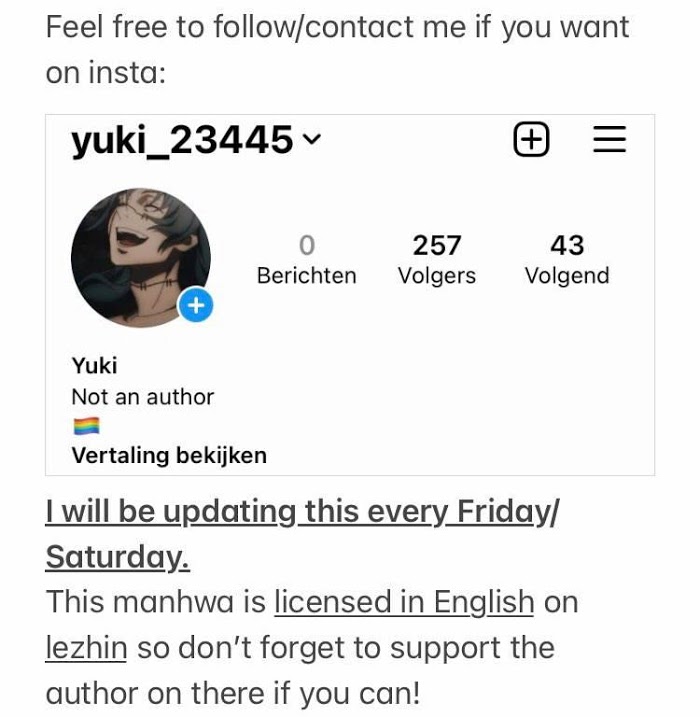700x717 pixels.
Task: Follow the 'licensed in English' underlined link
Action: point(404,602)
